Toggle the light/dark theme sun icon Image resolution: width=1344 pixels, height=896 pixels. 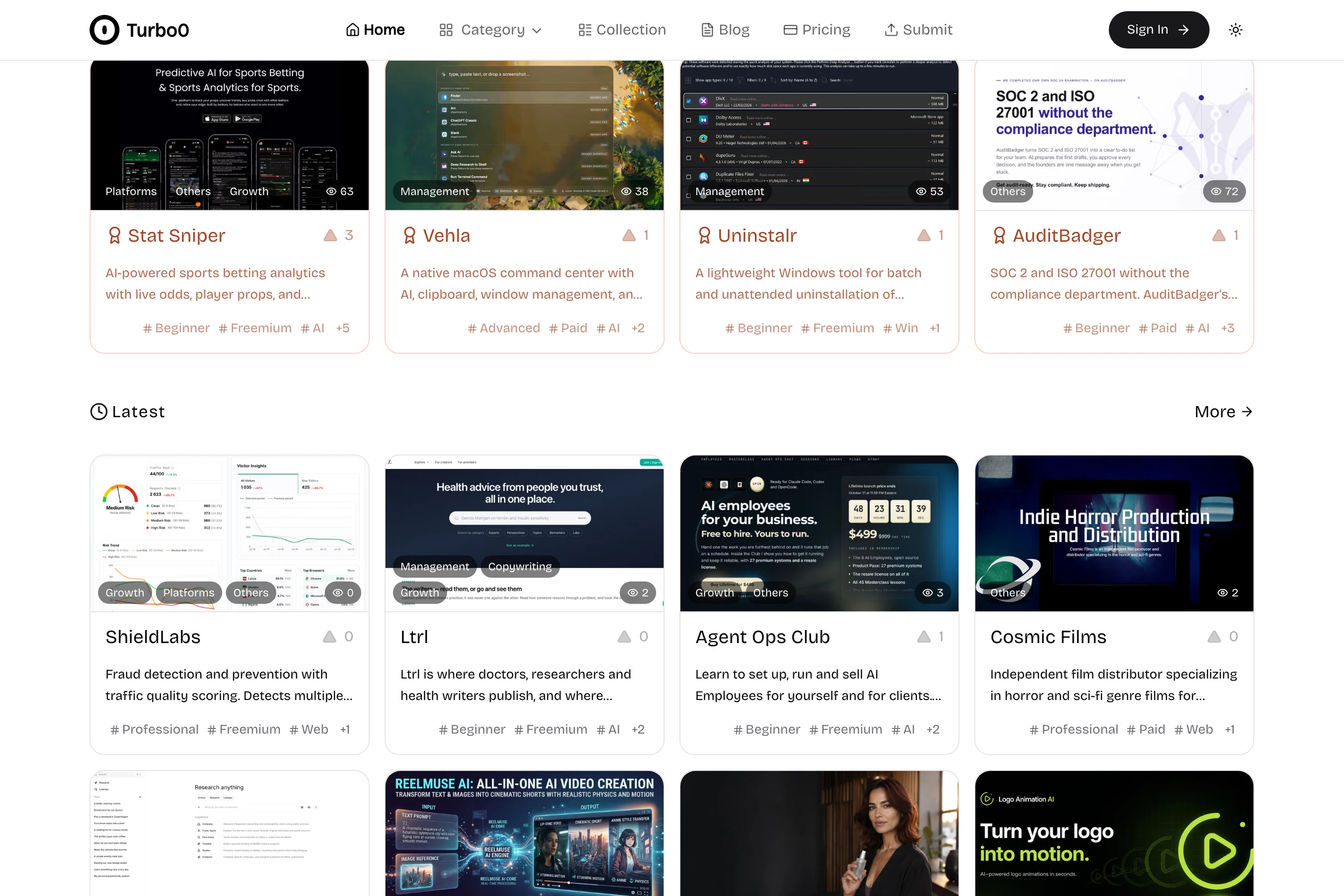[x=1235, y=30]
